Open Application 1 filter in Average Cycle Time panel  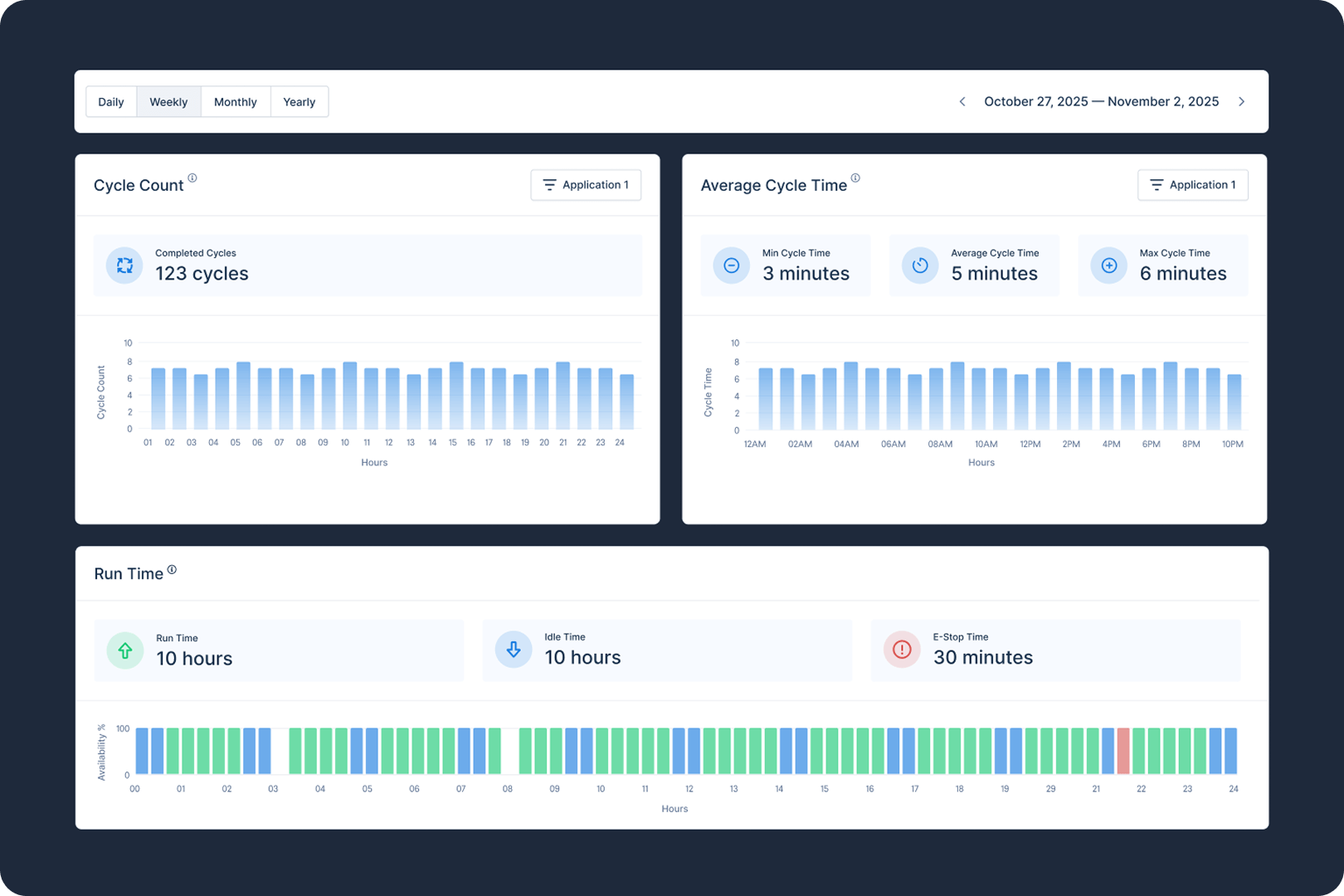pos(1192,185)
